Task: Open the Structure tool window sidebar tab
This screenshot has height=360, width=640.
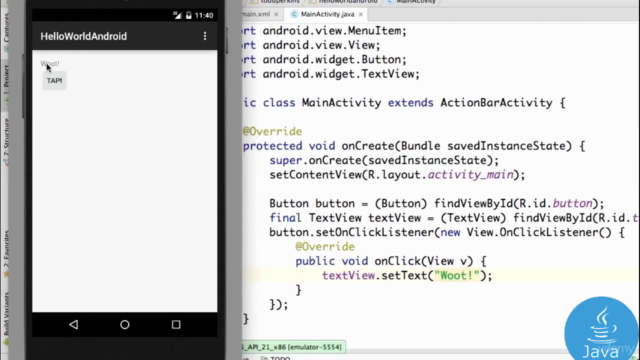Action: click(x=6, y=141)
